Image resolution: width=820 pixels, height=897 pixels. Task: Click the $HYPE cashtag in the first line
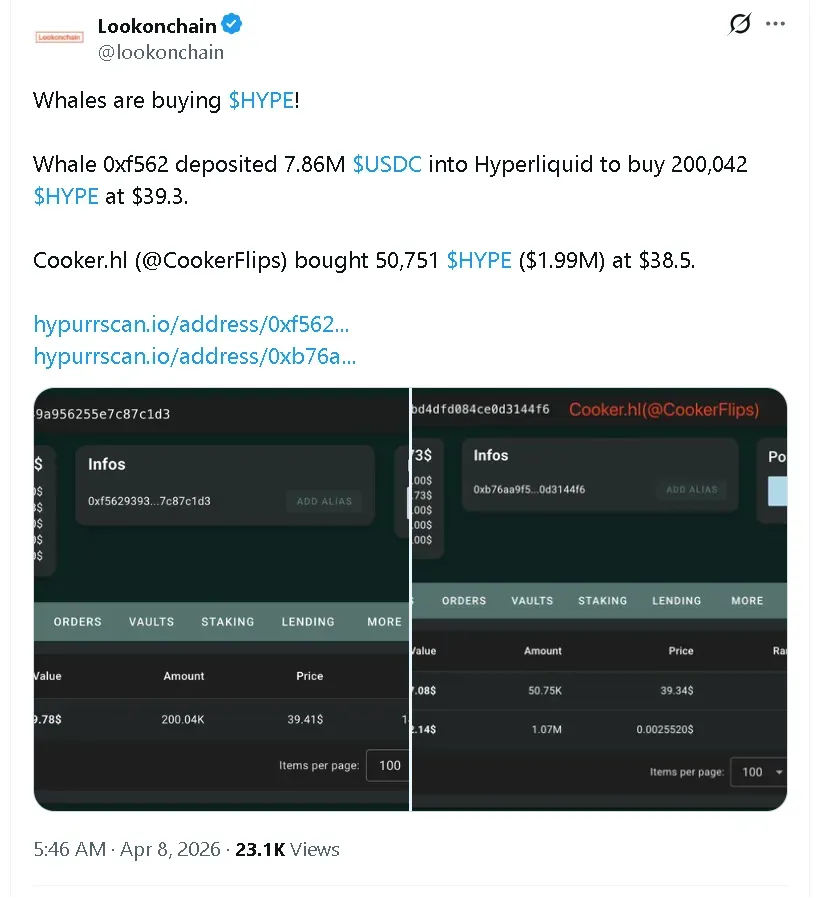(261, 100)
